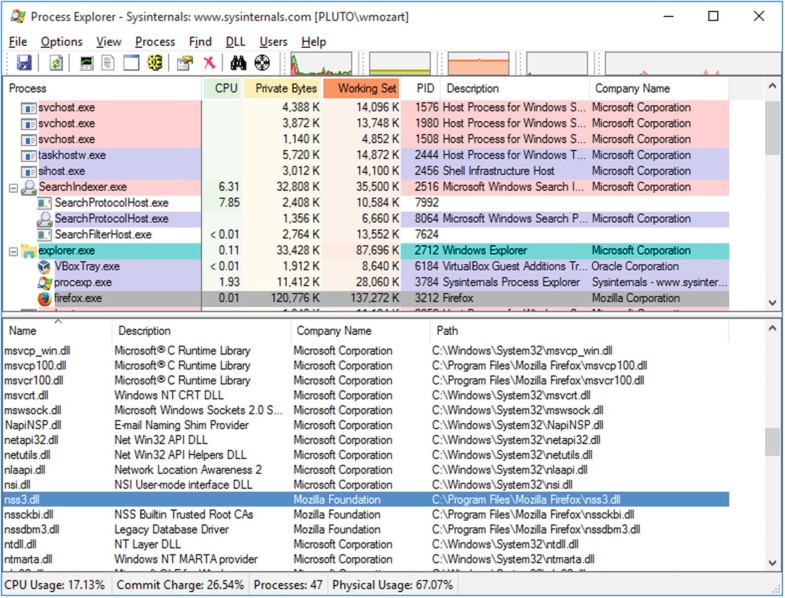785x598 pixels.
Task: Sort DLLs by the Name column header
Action: (x=58, y=331)
